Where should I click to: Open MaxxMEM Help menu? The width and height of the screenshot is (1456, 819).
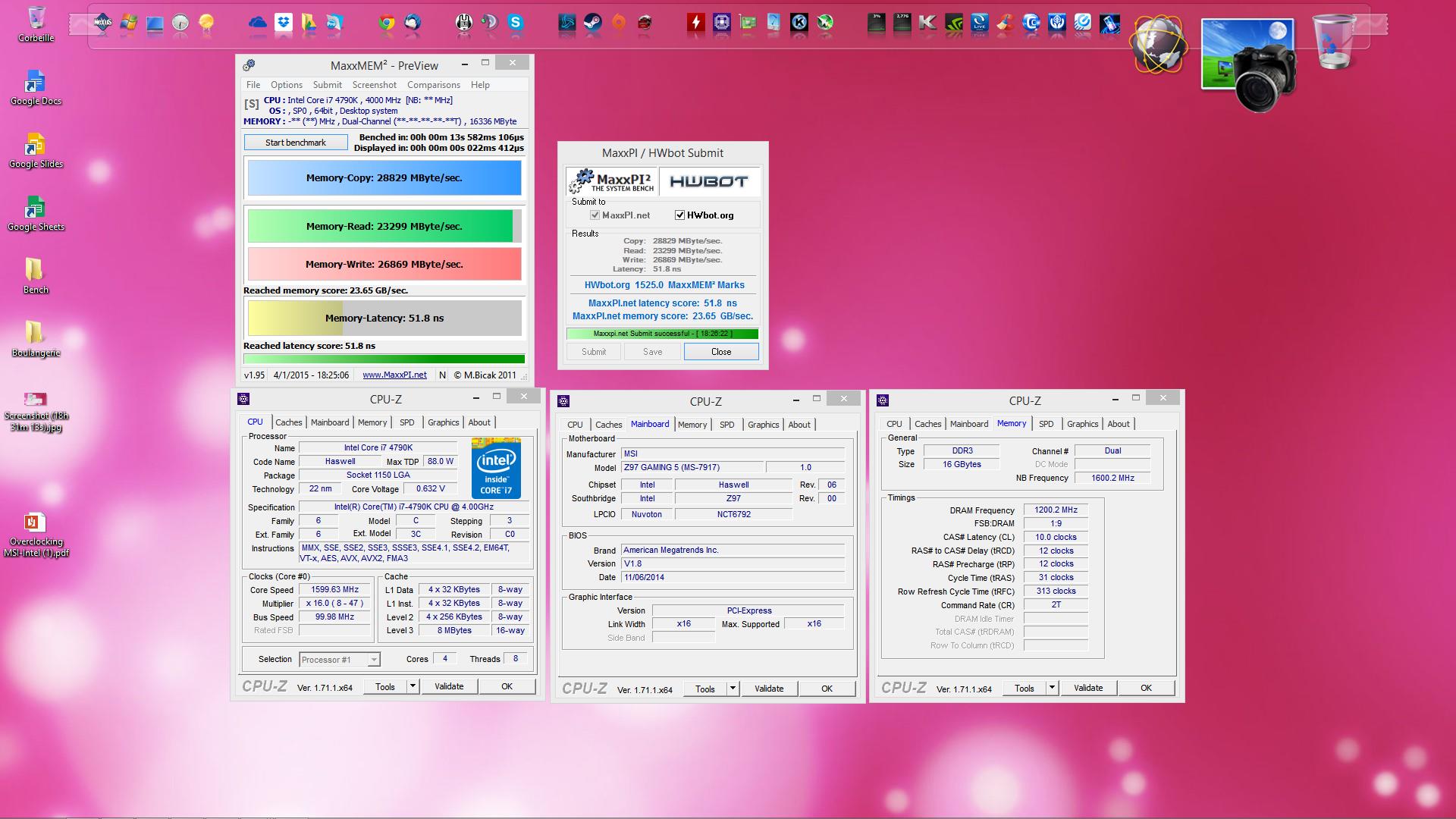(480, 85)
